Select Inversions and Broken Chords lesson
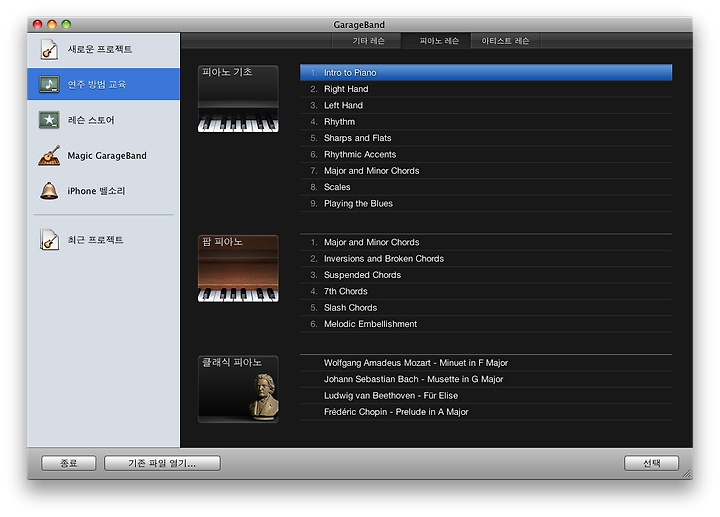 (486, 258)
